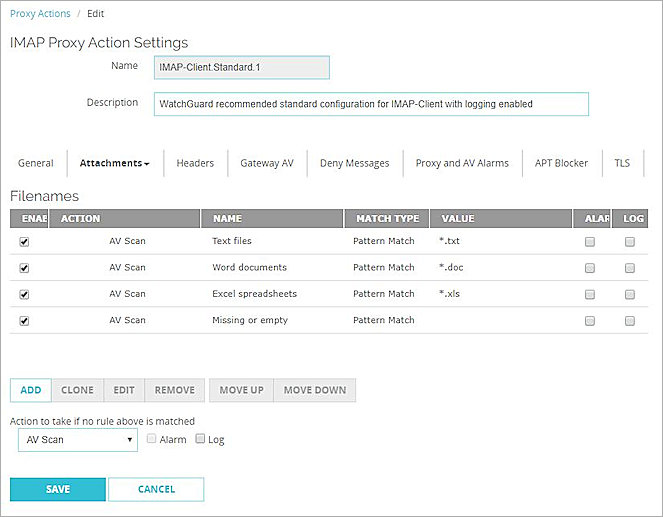Switch to the APT Blocker tab
Image resolution: width=663 pixels, height=517 pixels.
tap(562, 163)
